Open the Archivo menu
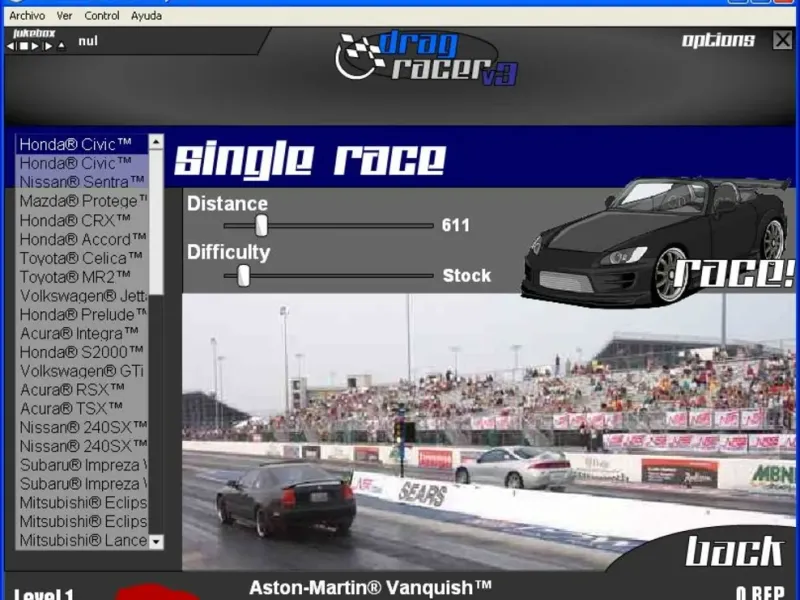Viewport: 800px width, 600px height. tap(27, 16)
